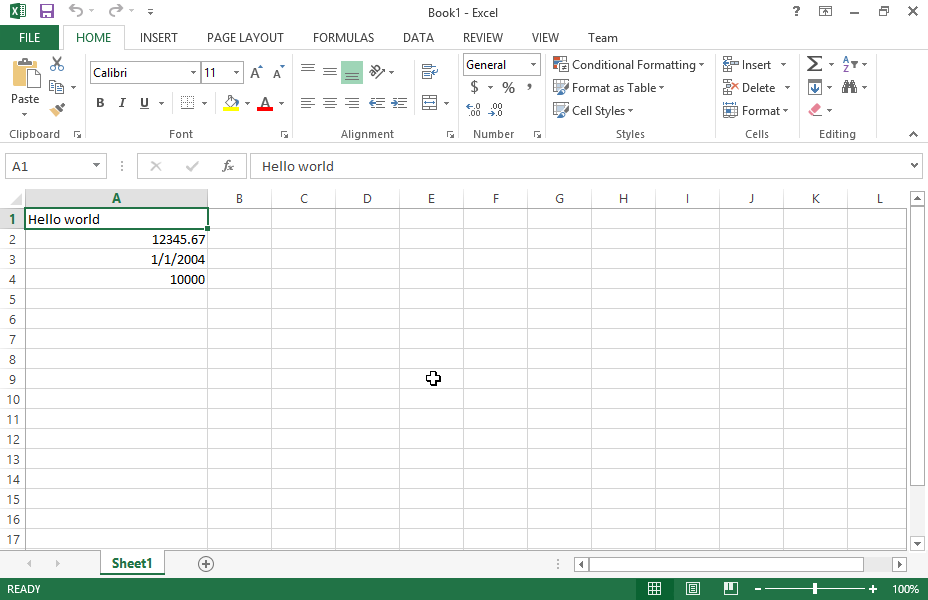This screenshot has height=600, width=928.
Task: Click the yellow Fill Color swatch
Action: [x=231, y=103]
